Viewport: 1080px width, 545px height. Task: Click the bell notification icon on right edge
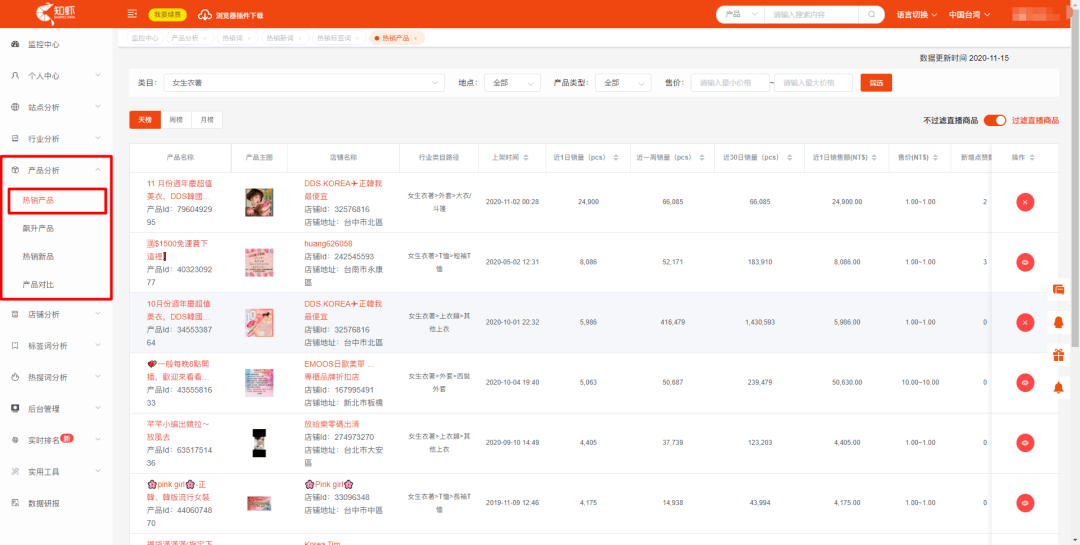tap(1058, 387)
